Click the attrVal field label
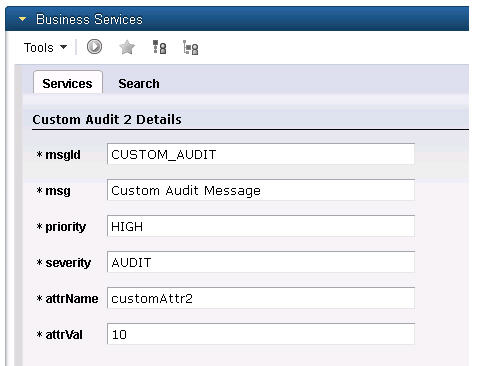Viewport: 483px width, 366px height. tap(64, 335)
